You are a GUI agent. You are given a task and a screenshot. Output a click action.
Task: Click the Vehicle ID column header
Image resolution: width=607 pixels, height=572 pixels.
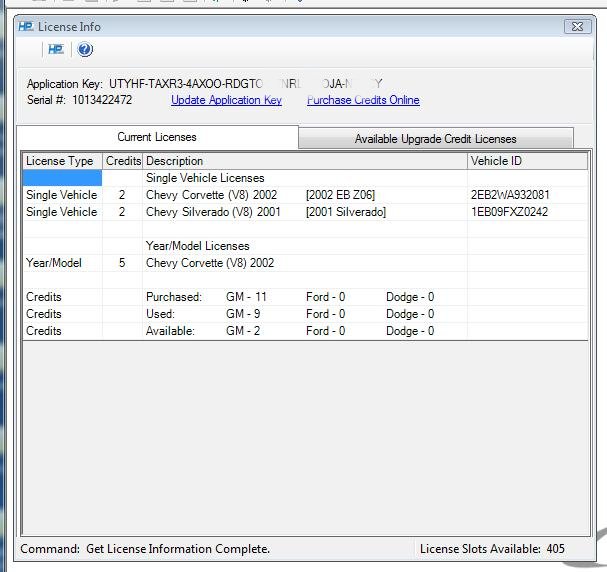[527, 161]
